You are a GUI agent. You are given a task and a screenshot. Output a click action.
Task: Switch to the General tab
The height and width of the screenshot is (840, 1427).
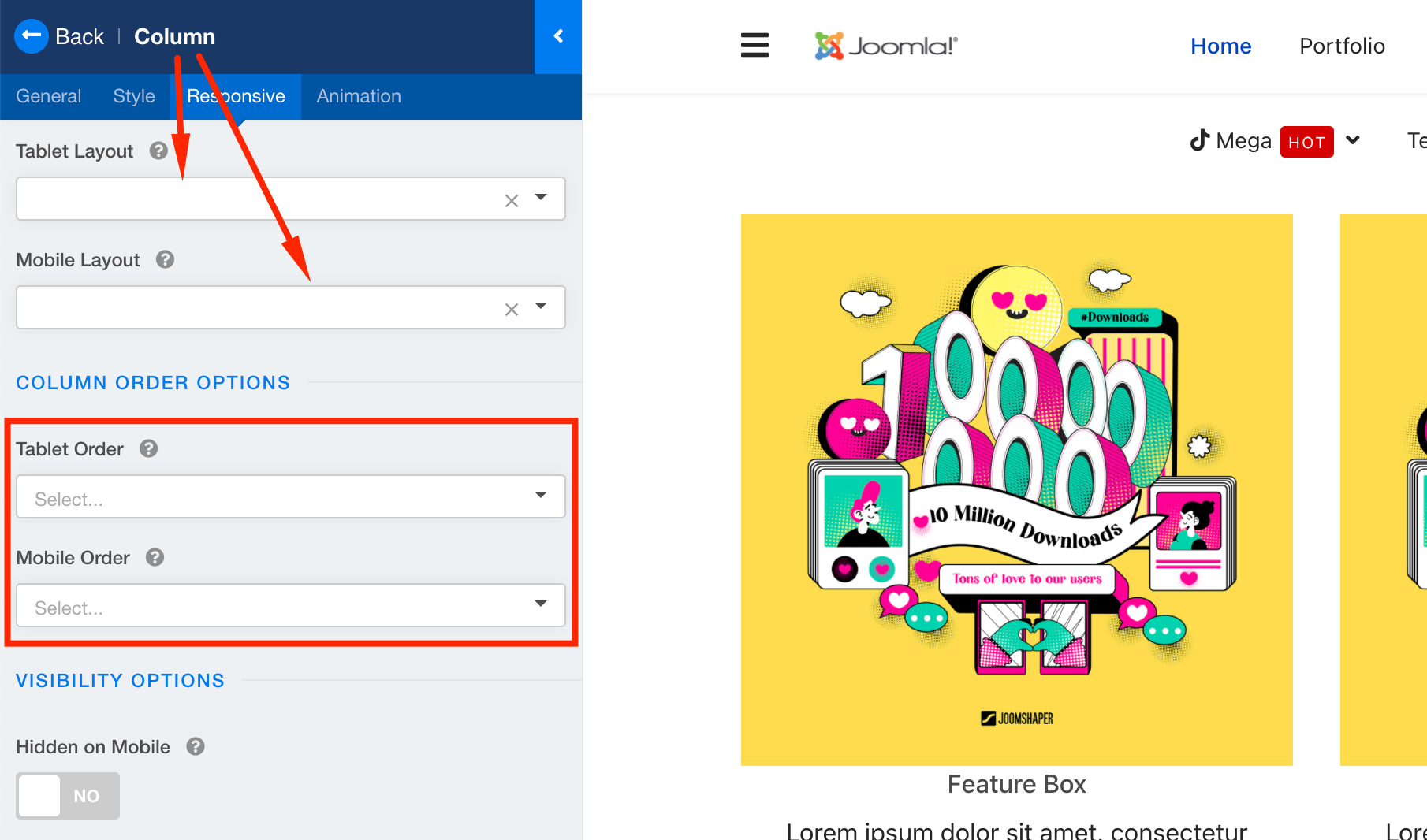click(x=48, y=96)
